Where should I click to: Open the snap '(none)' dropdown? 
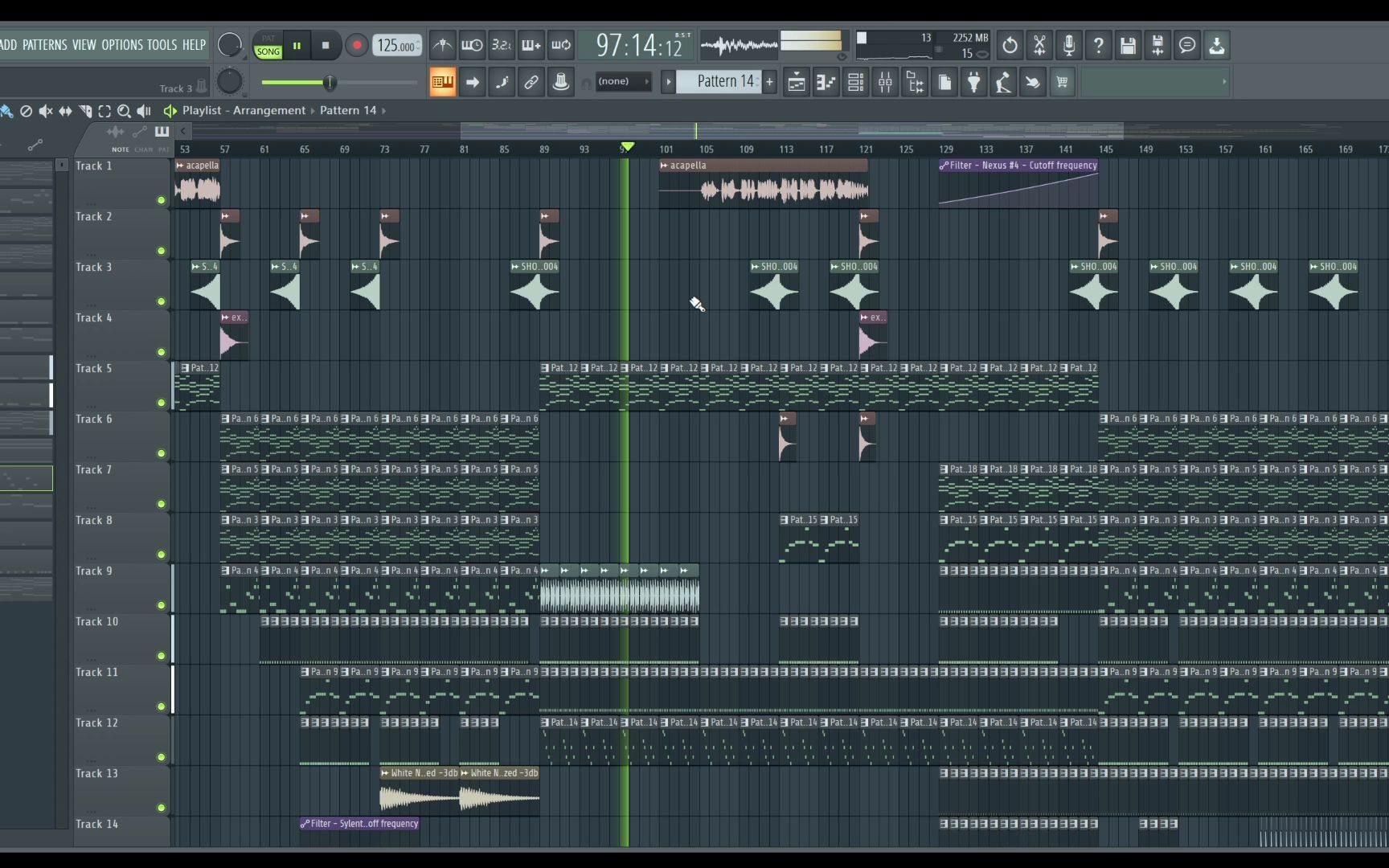(623, 81)
